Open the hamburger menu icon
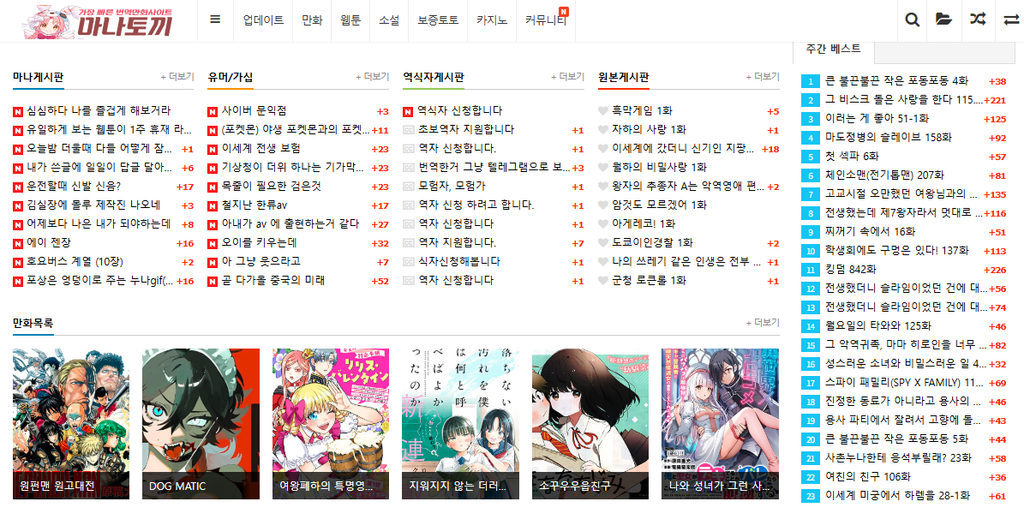The height and width of the screenshot is (506, 1024). (x=215, y=19)
